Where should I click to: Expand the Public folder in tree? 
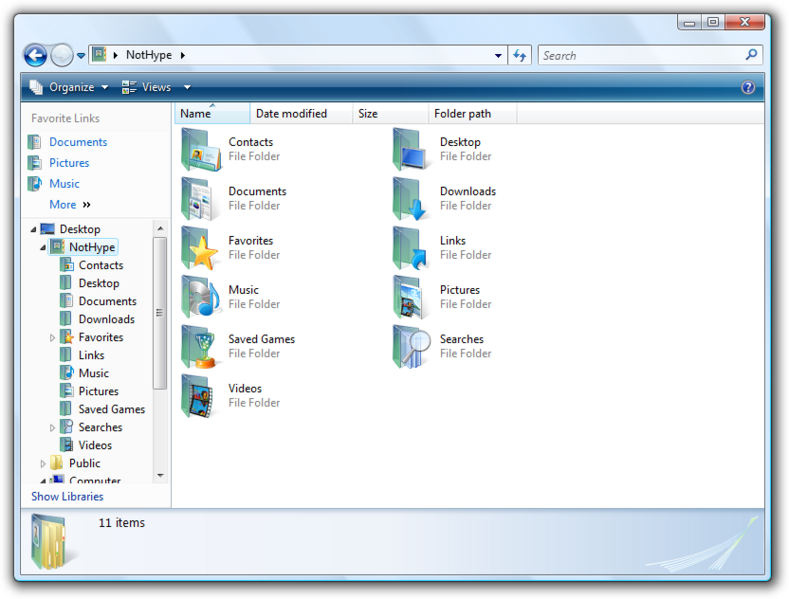click(43, 464)
